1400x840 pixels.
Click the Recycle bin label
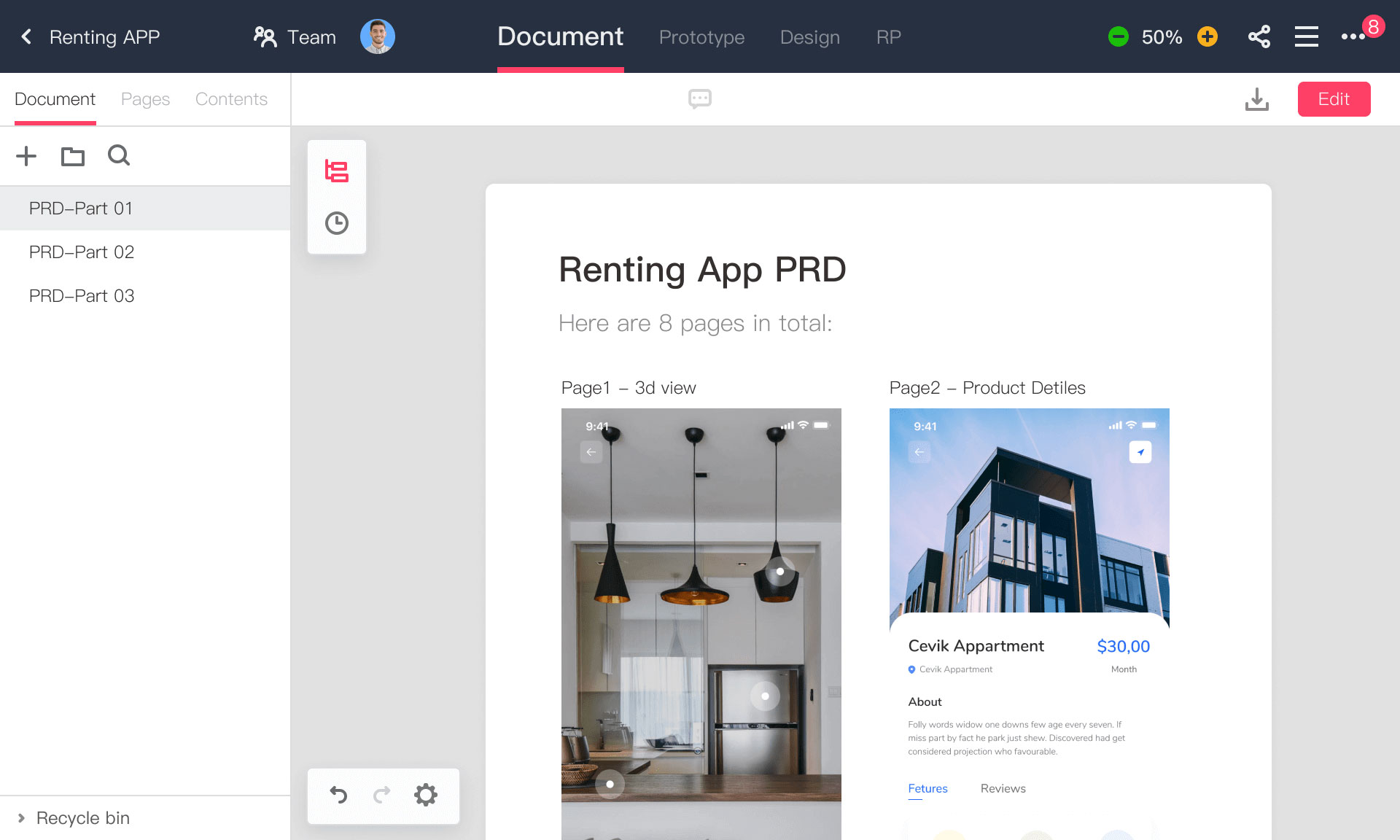[83, 818]
